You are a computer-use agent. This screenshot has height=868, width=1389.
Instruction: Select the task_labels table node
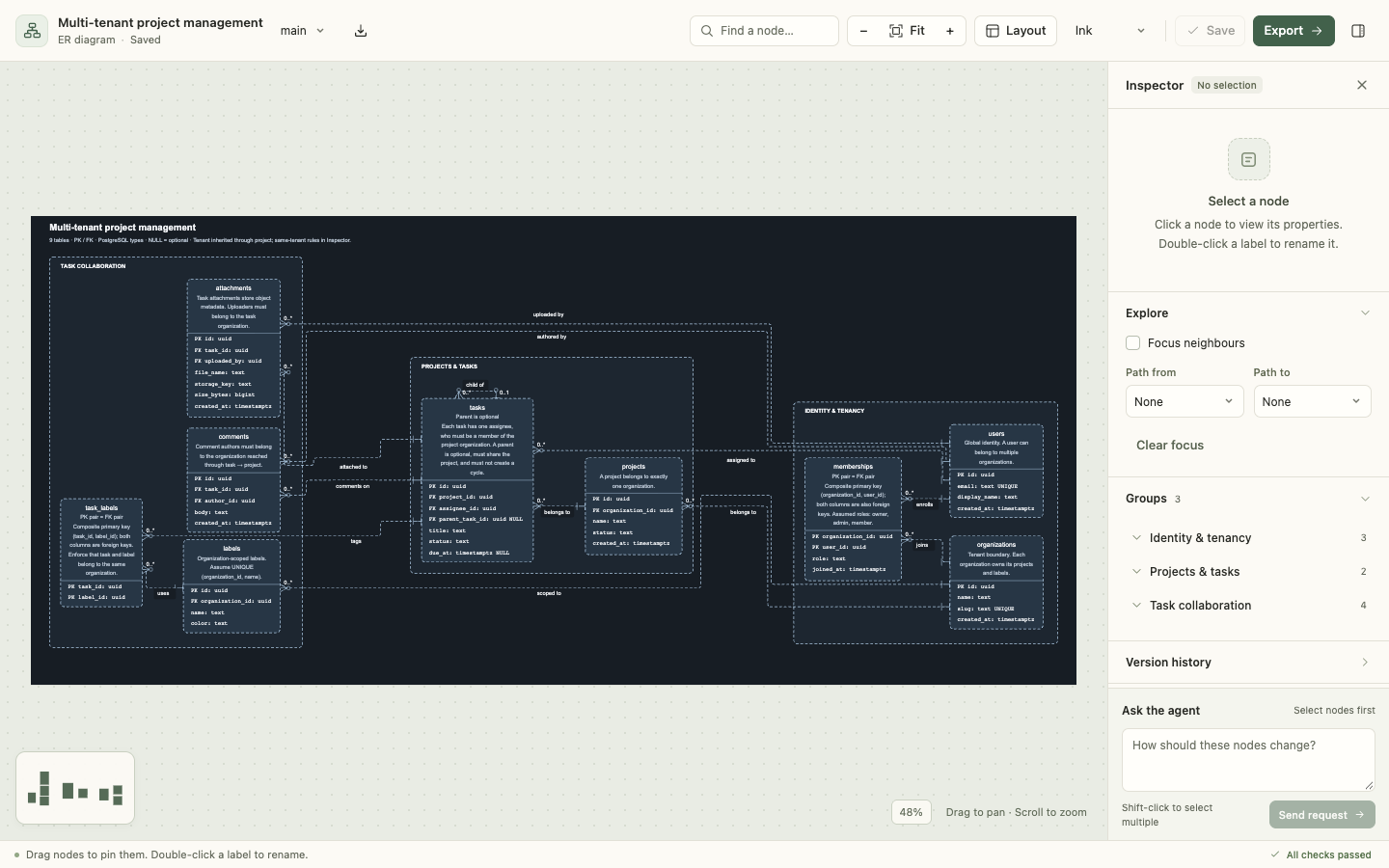pyautogui.click(x=101, y=553)
